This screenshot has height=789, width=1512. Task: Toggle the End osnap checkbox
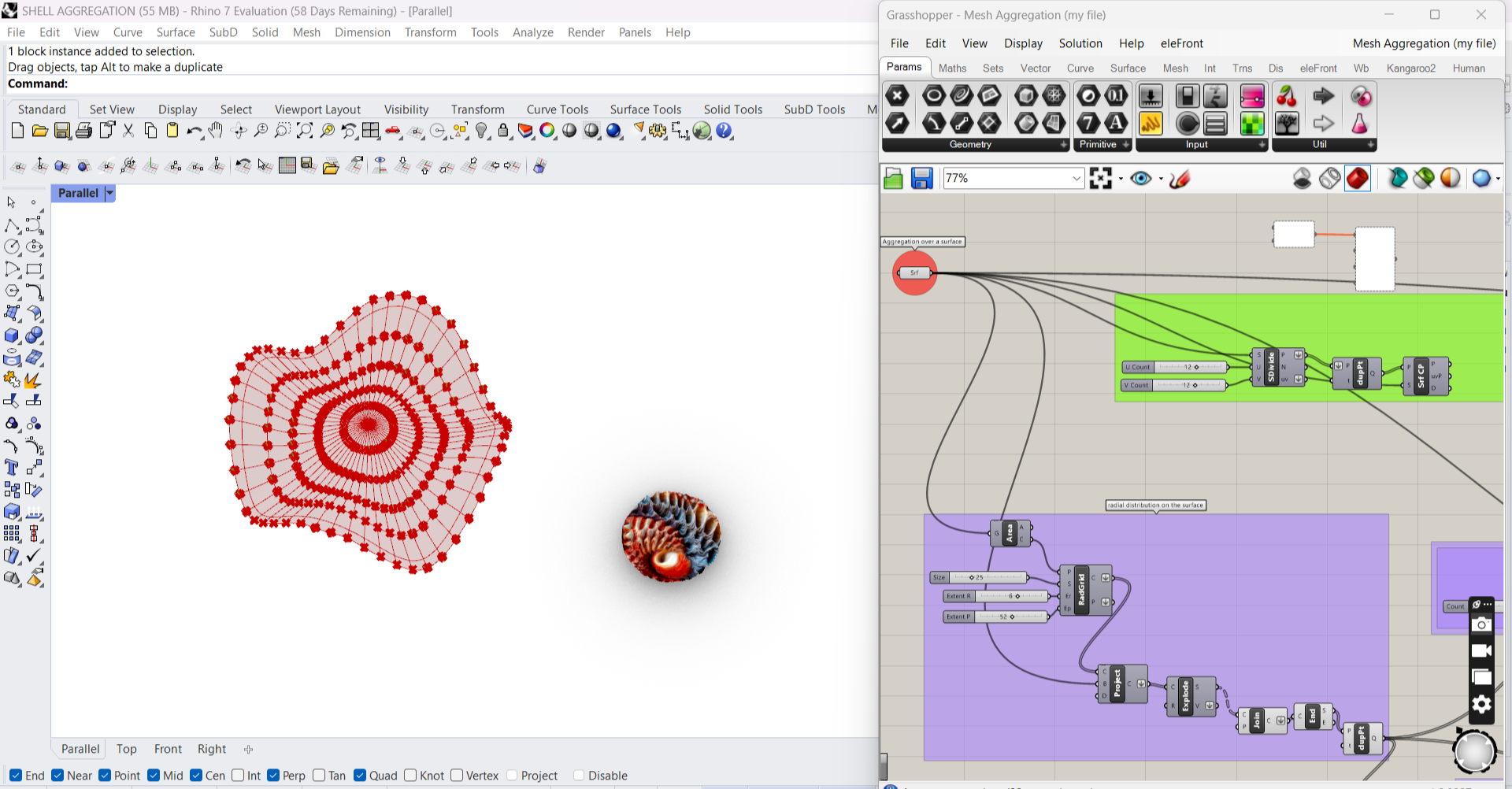(16, 776)
